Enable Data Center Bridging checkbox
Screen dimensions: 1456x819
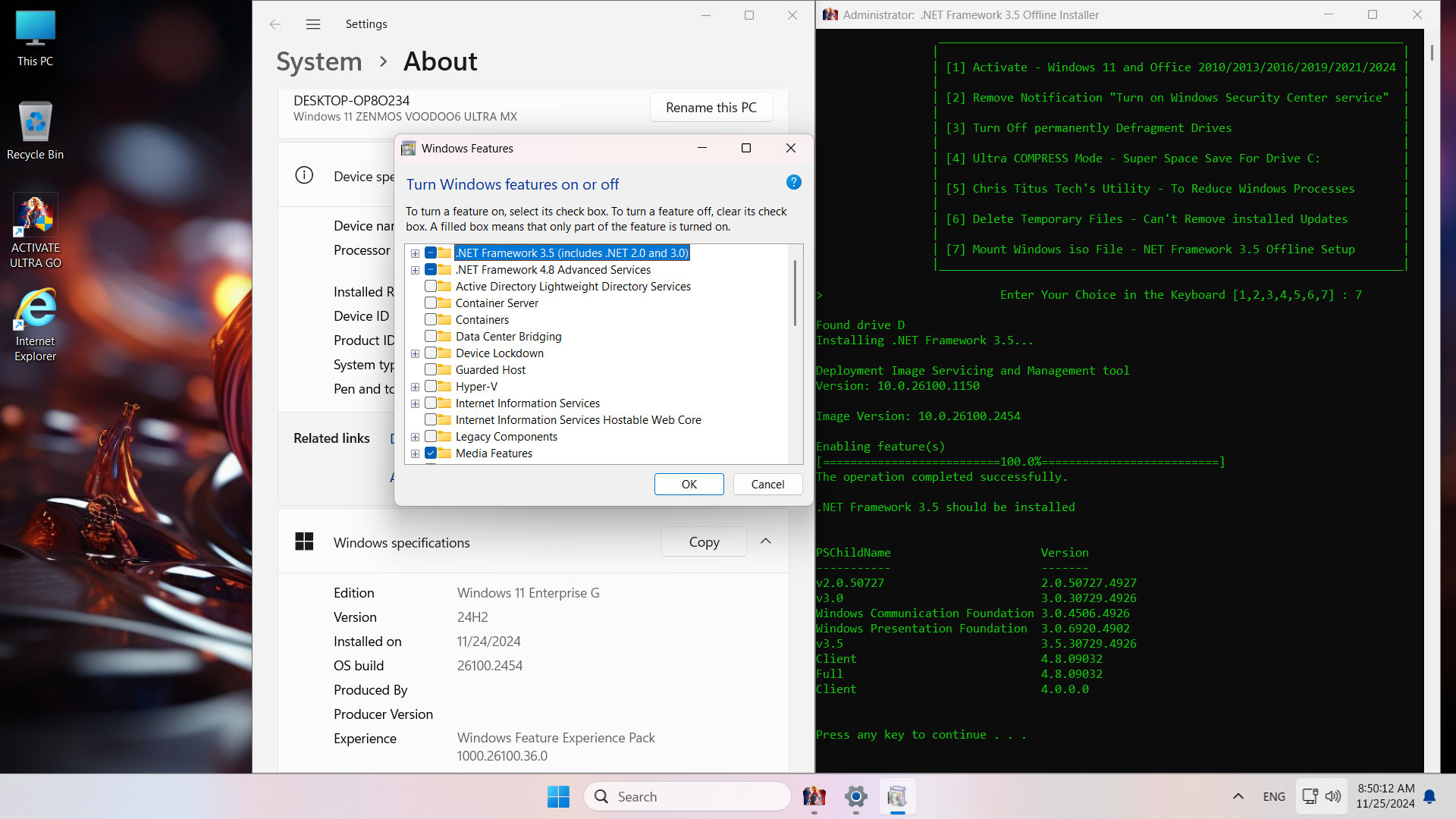coord(431,337)
